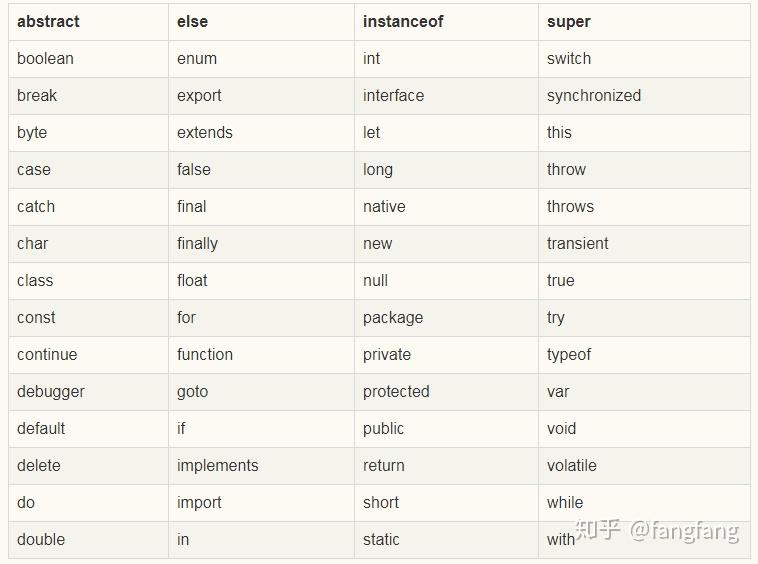This screenshot has height=564, width=758.
Task: Select the 'protected' cell
Action: point(396,391)
